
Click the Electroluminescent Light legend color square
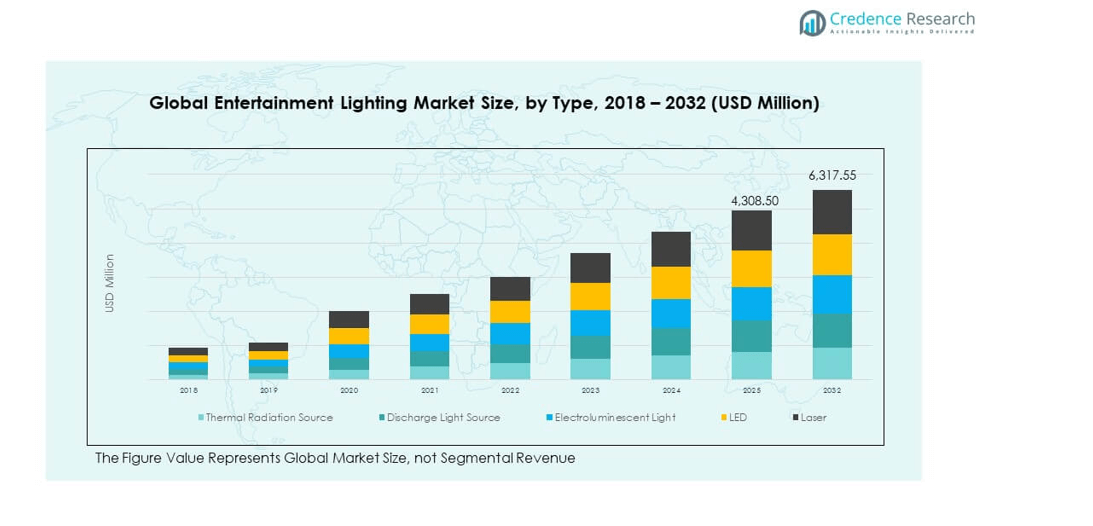[549, 417]
